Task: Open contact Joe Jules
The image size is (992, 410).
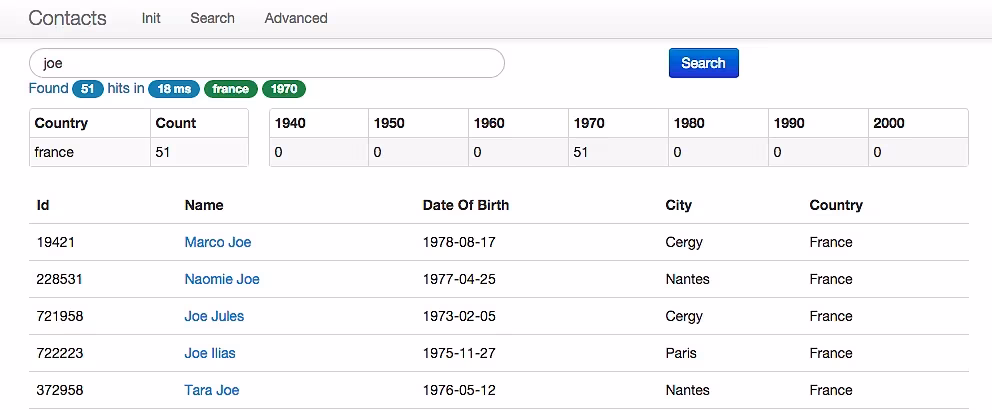Action: (x=214, y=316)
